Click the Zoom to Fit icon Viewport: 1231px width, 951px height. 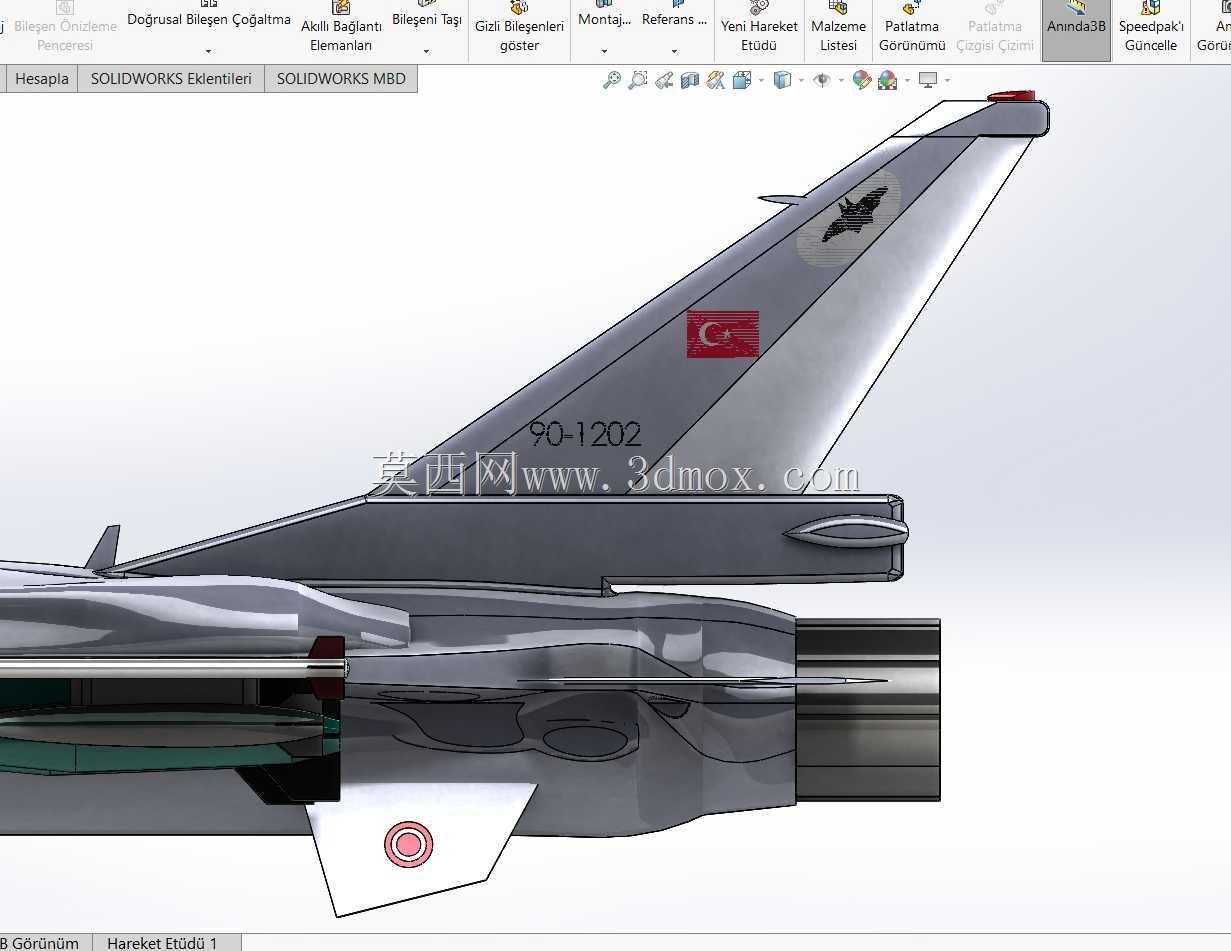pos(612,80)
